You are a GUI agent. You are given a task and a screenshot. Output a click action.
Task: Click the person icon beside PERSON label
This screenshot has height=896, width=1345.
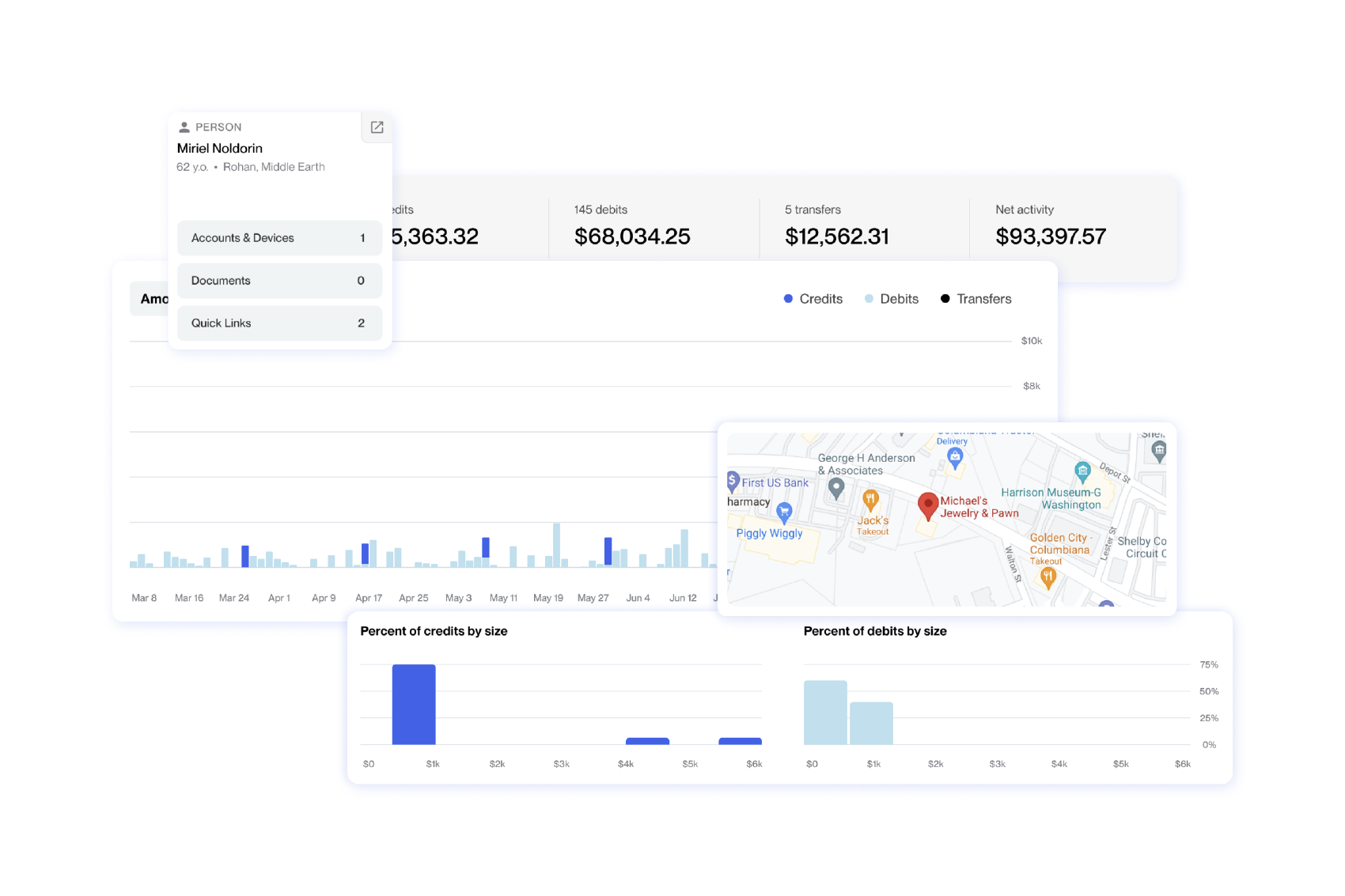click(x=184, y=127)
